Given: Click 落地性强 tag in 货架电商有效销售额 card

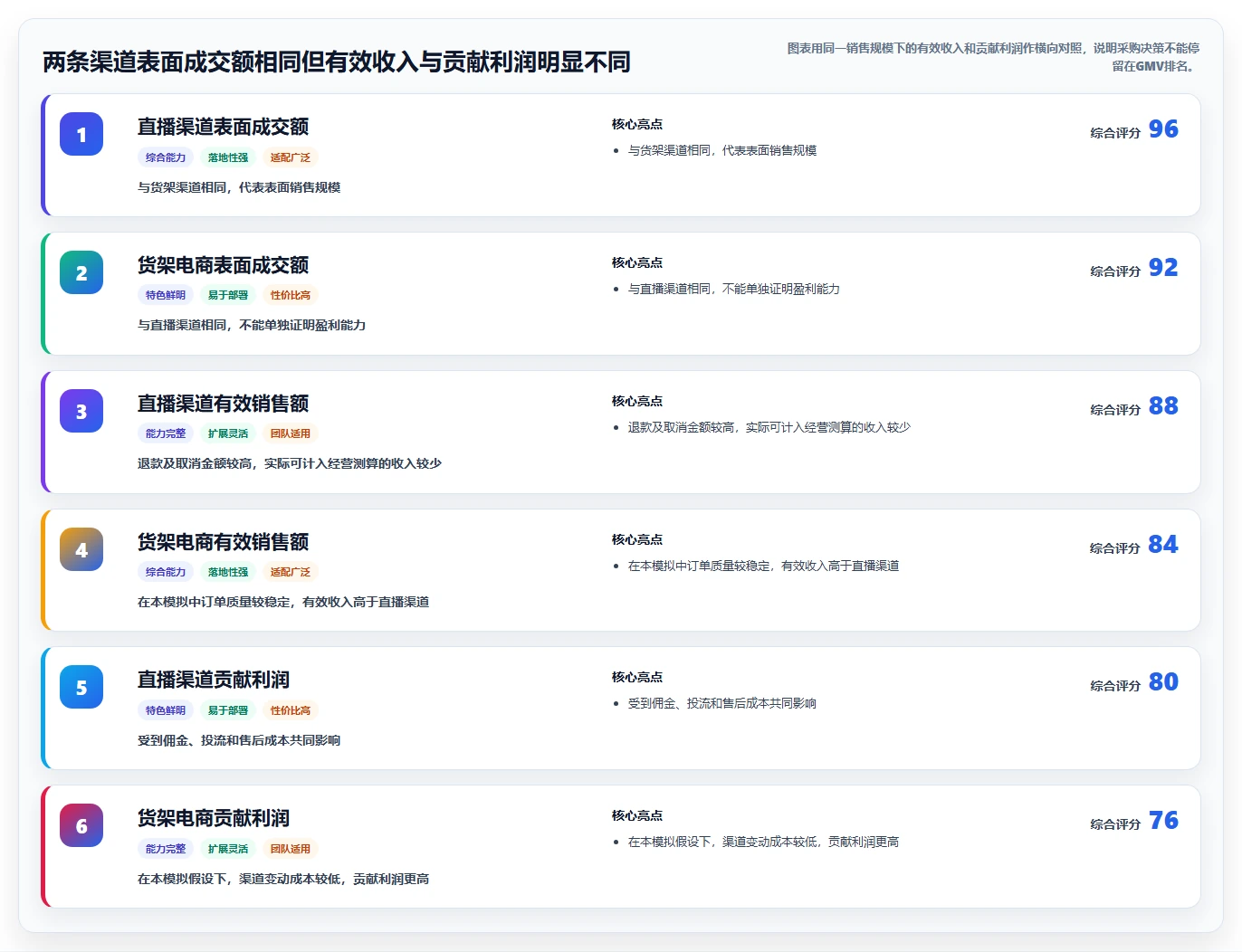Looking at the screenshot, I should click(228, 572).
